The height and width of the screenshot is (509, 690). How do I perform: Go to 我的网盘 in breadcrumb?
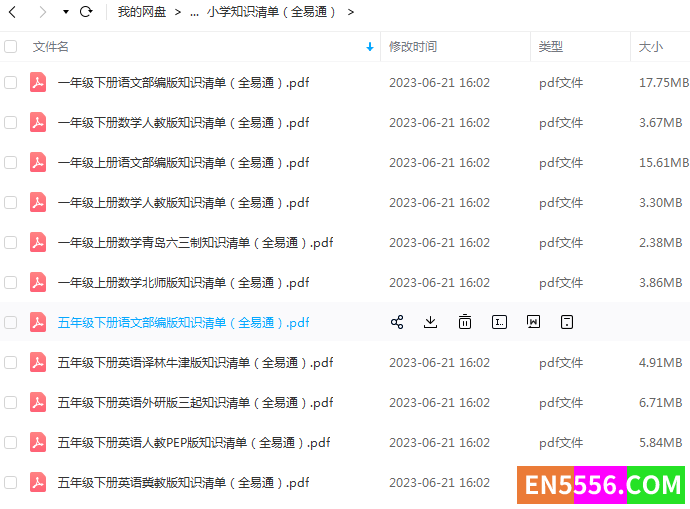tap(141, 12)
